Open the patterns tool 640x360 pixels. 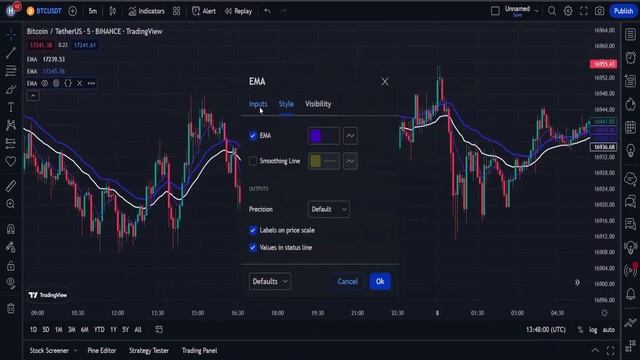coord(11,125)
